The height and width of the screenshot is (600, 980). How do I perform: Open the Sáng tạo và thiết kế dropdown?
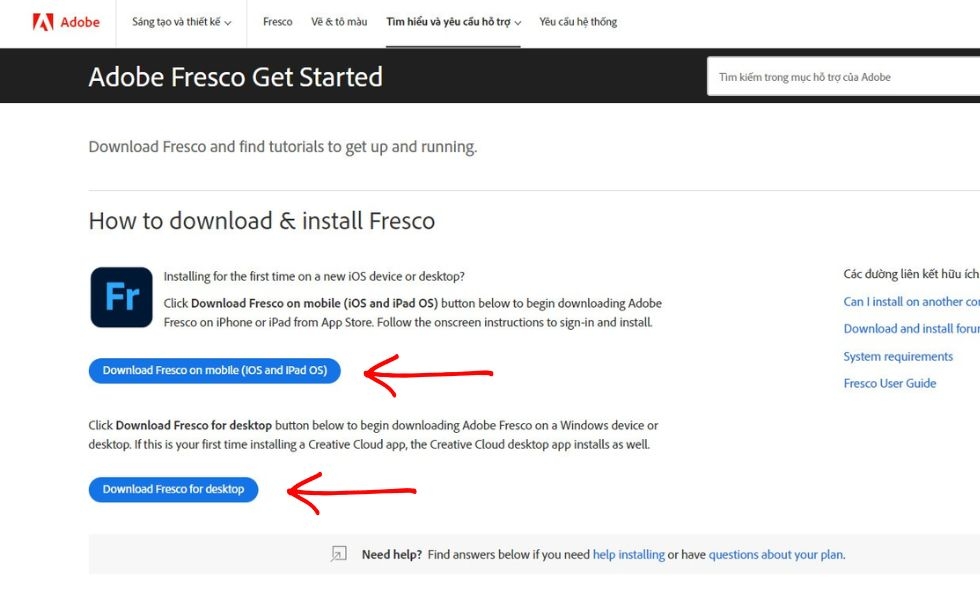pyautogui.click(x=180, y=21)
